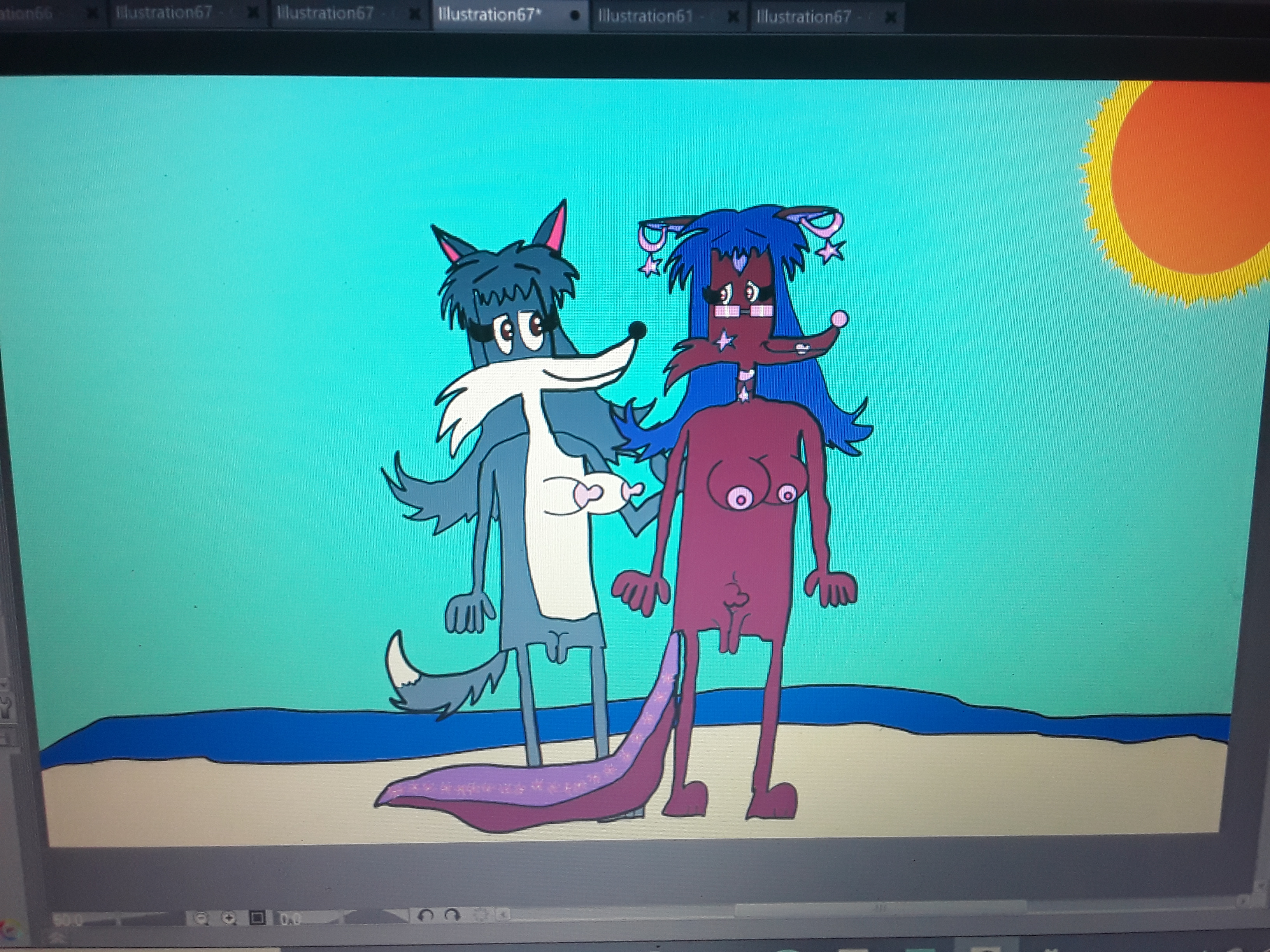Close the rightmost Illustration67 tab
Image resolution: width=1270 pixels, height=952 pixels.
[x=891, y=18]
